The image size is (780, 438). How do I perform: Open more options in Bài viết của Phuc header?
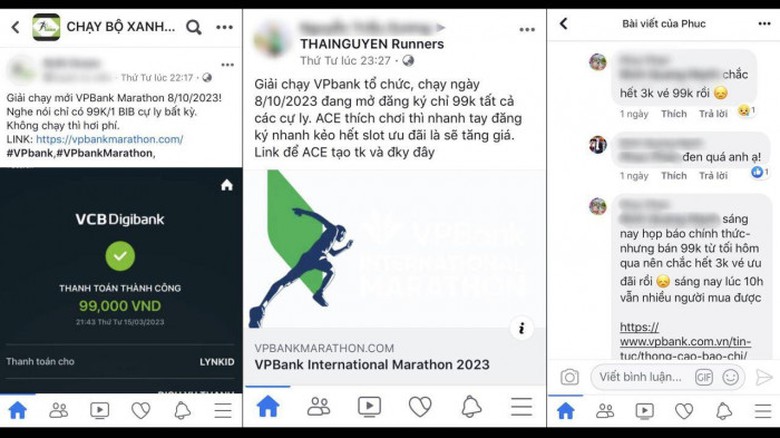coord(764,23)
